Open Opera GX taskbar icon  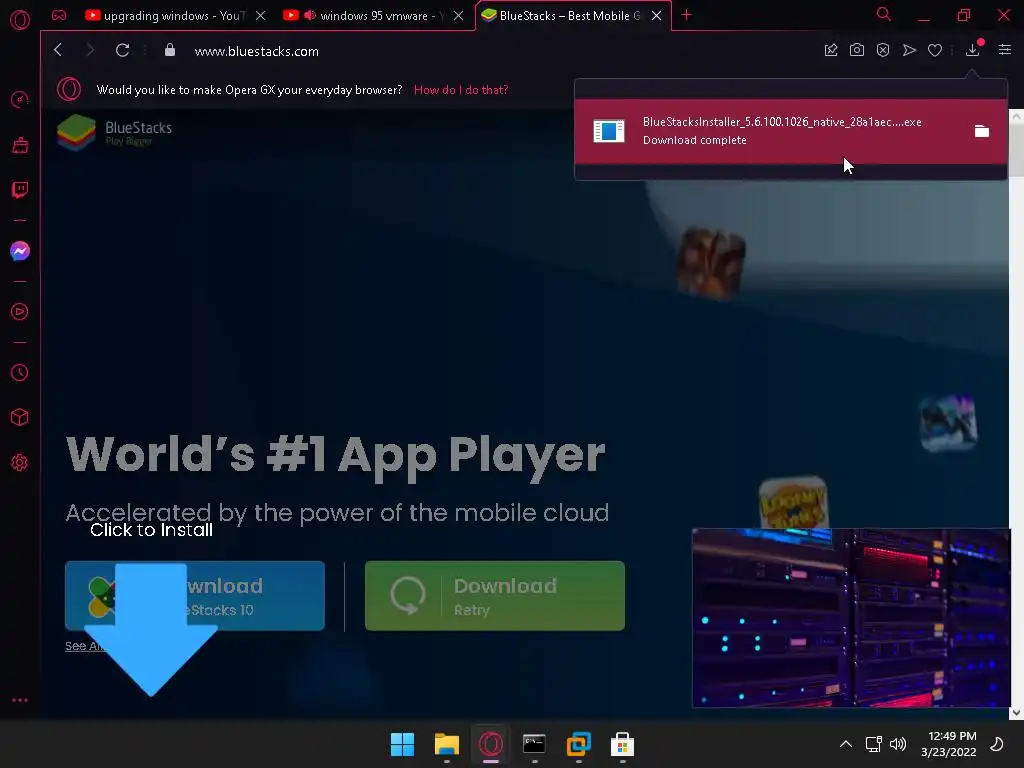coord(490,744)
